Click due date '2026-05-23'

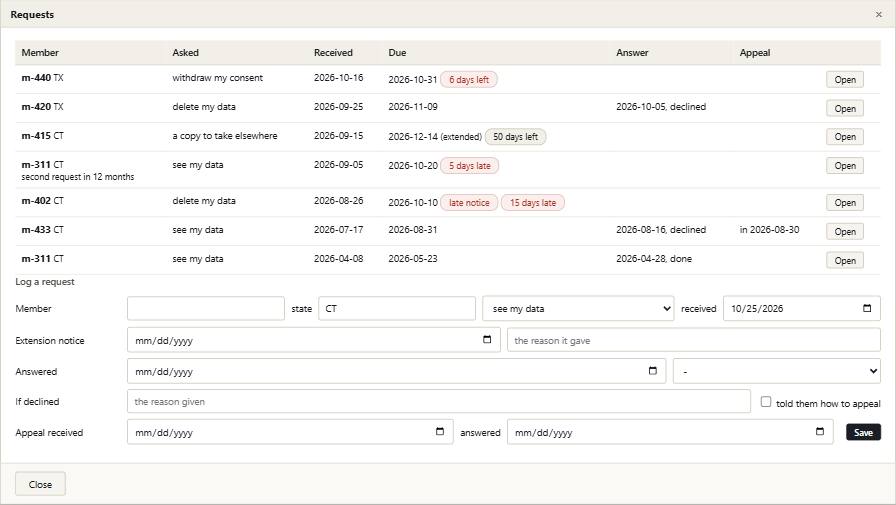(413, 259)
